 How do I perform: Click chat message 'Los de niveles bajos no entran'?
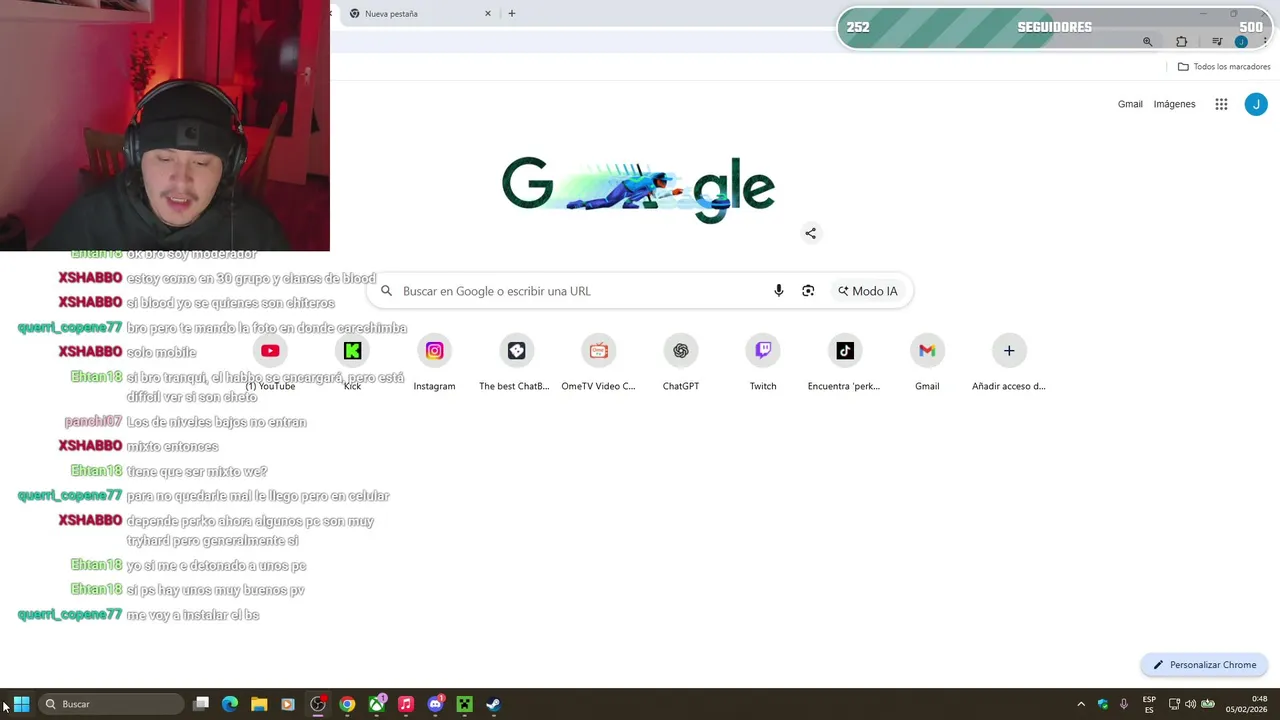point(216,422)
